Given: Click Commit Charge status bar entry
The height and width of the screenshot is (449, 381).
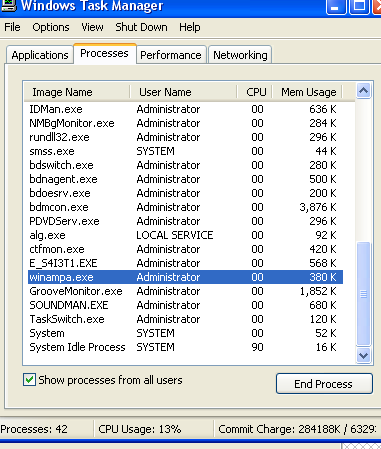Looking at the screenshot, I should tap(297, 429).
